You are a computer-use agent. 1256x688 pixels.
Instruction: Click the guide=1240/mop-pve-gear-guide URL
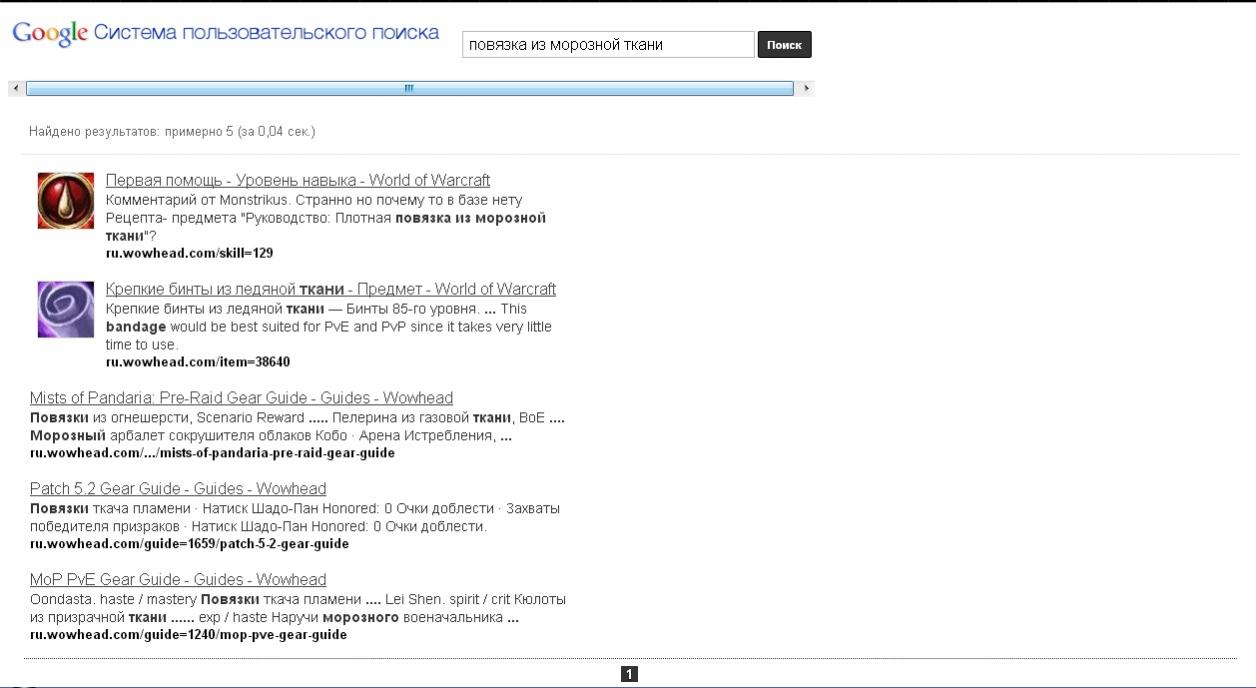[x=188, y=635]
